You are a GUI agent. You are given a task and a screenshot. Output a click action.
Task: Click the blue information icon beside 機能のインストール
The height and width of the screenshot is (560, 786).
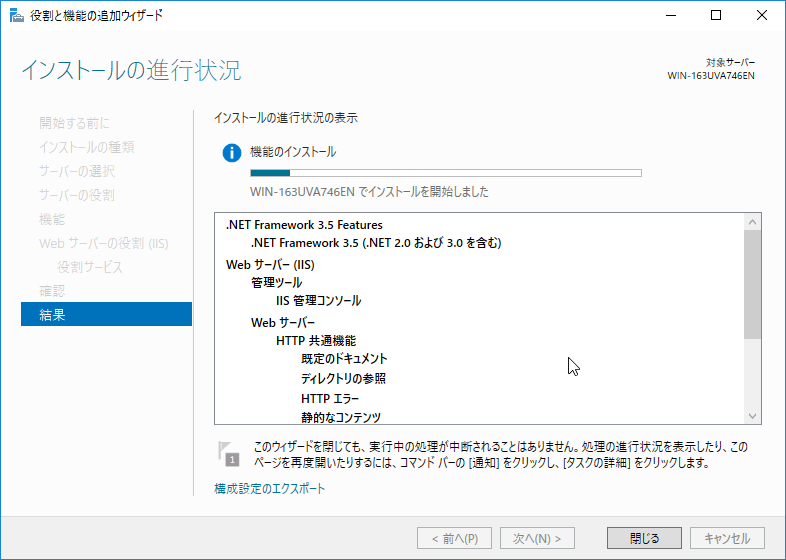tap(232, 153)
